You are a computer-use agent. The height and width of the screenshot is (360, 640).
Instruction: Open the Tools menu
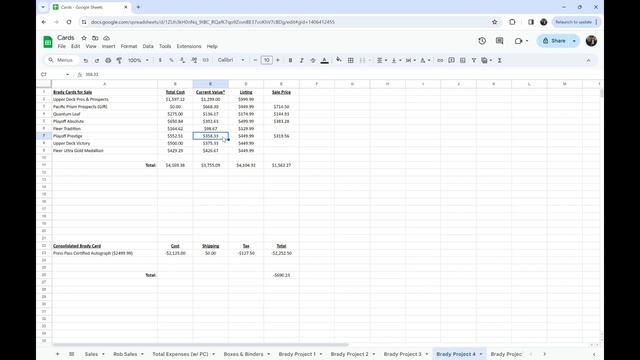pyautogui.click(x=165, y=47)
